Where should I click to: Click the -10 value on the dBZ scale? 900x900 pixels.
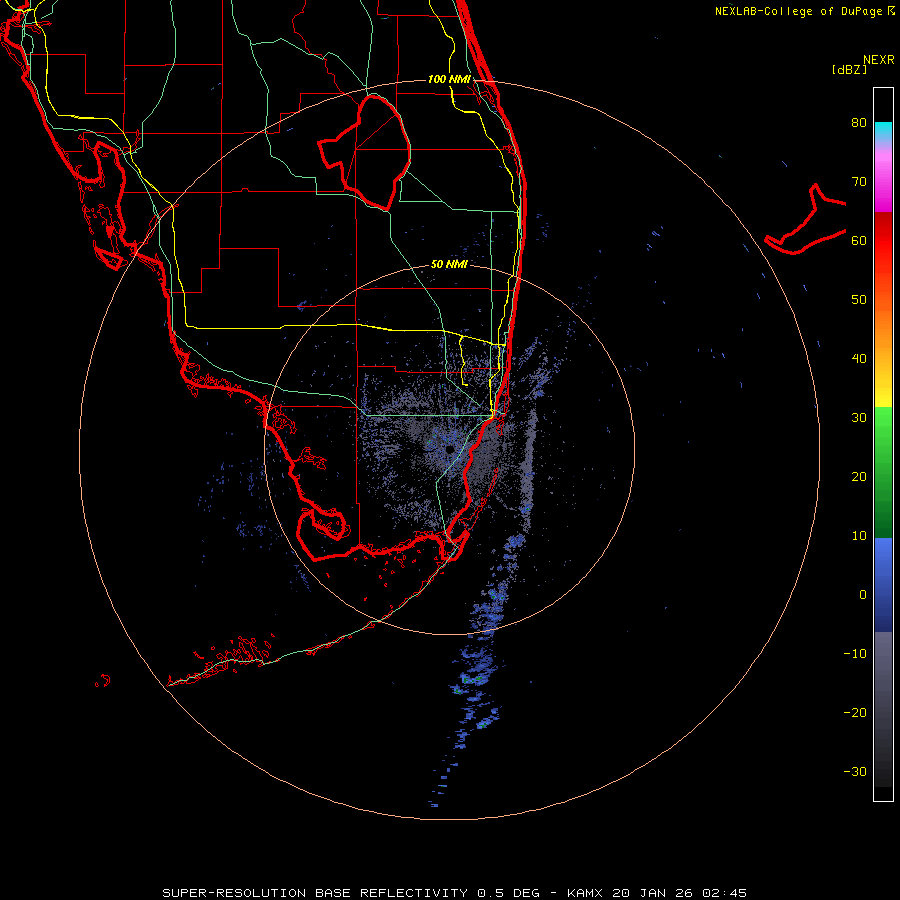point(855,654)
